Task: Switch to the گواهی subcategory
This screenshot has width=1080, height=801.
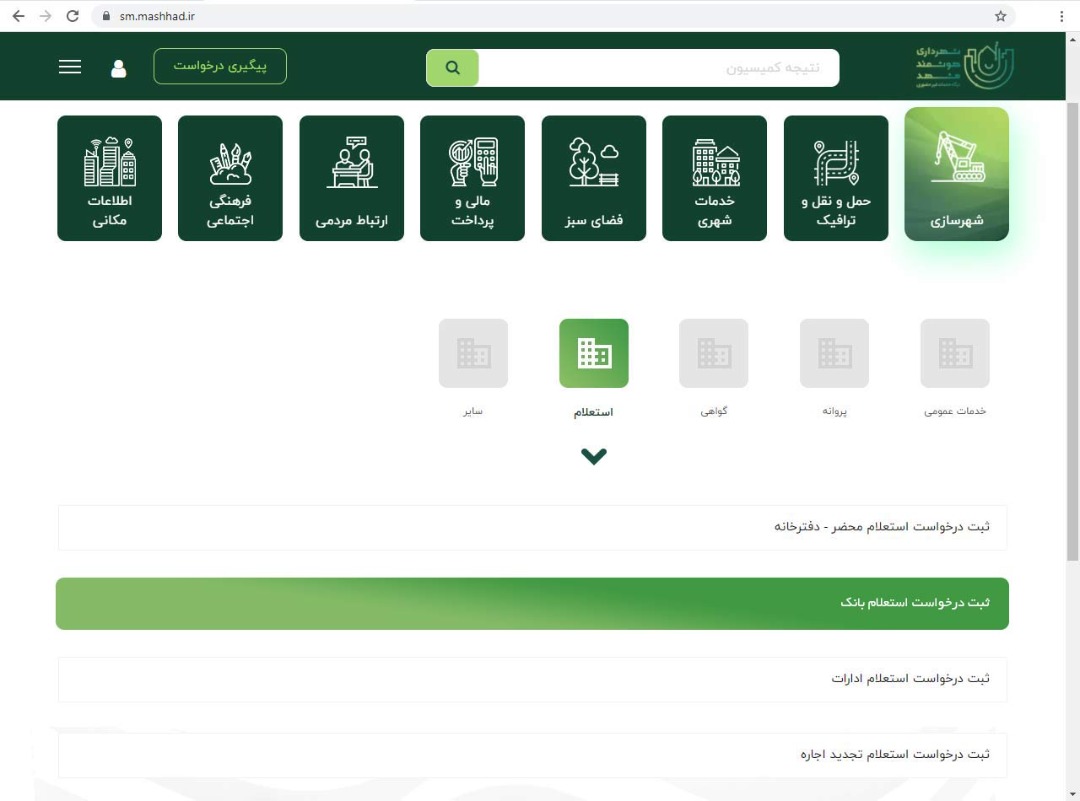Action: [x=714, y=354]
